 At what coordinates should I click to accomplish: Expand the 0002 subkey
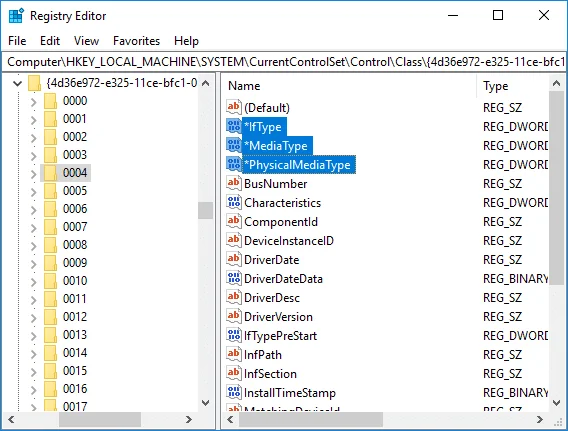pos(34,138)
